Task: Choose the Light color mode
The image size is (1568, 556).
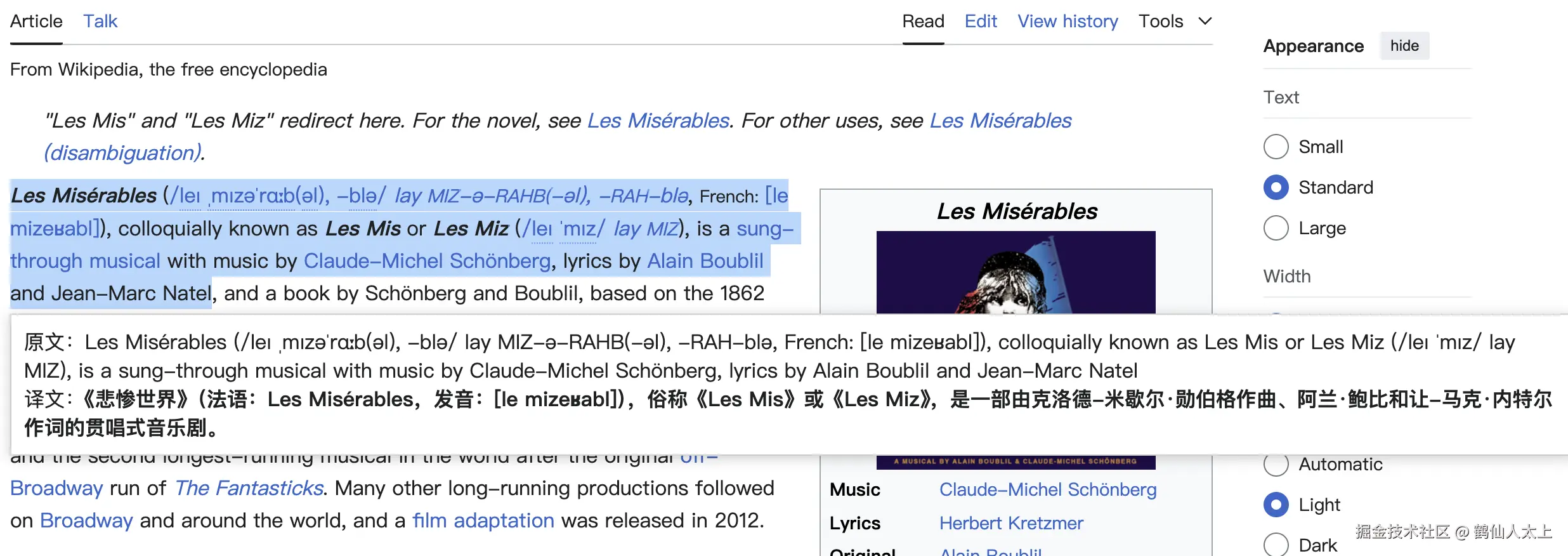Action: coord(1276,505)
